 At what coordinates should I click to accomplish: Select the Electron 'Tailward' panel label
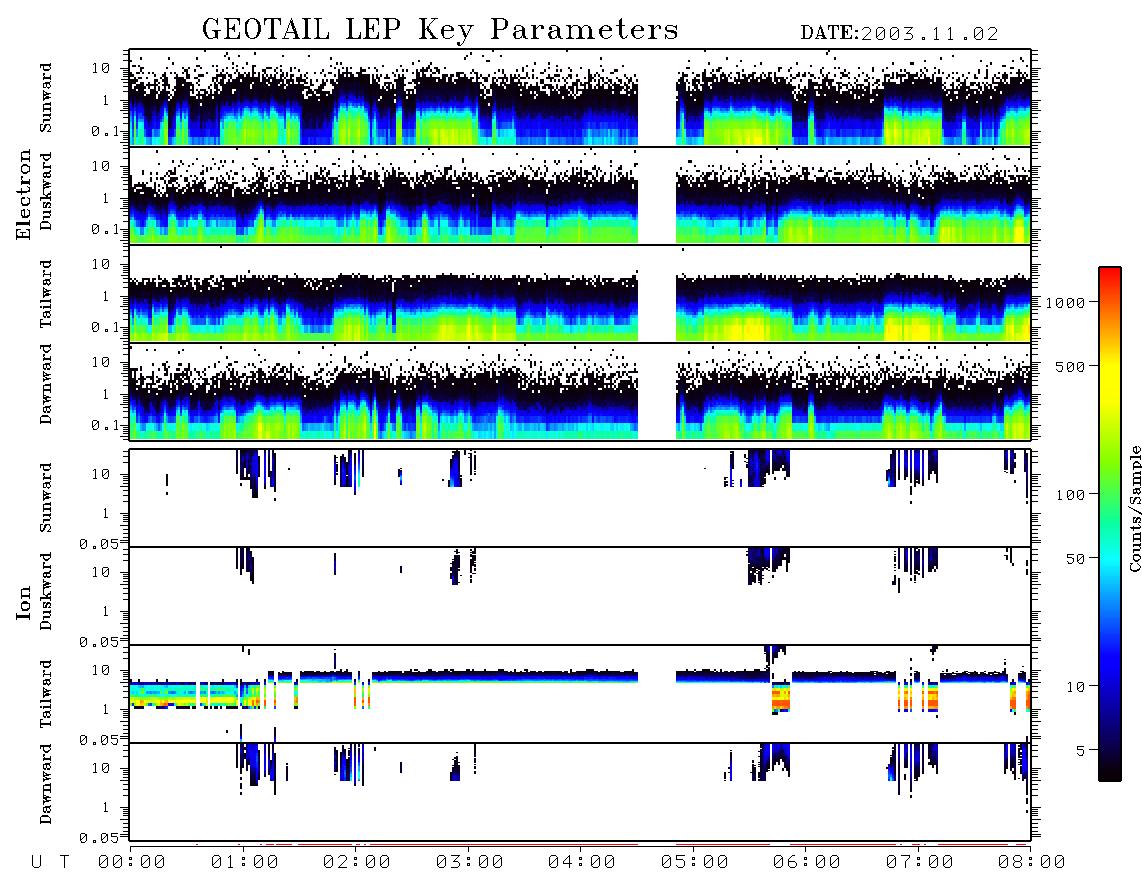46,294
